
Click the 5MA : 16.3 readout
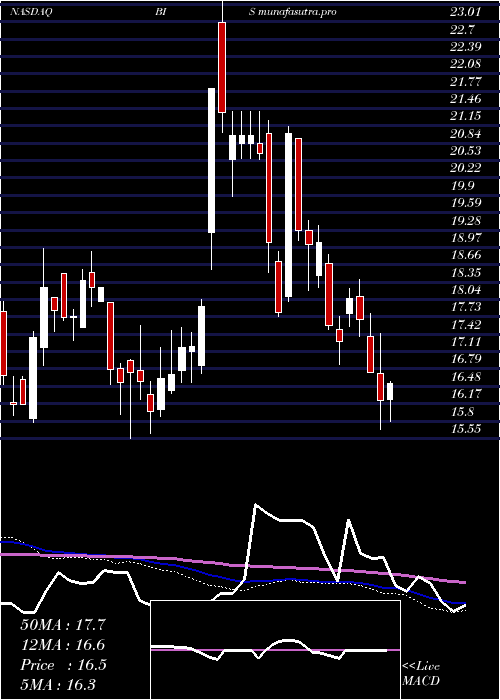click(x=58, y=684)
